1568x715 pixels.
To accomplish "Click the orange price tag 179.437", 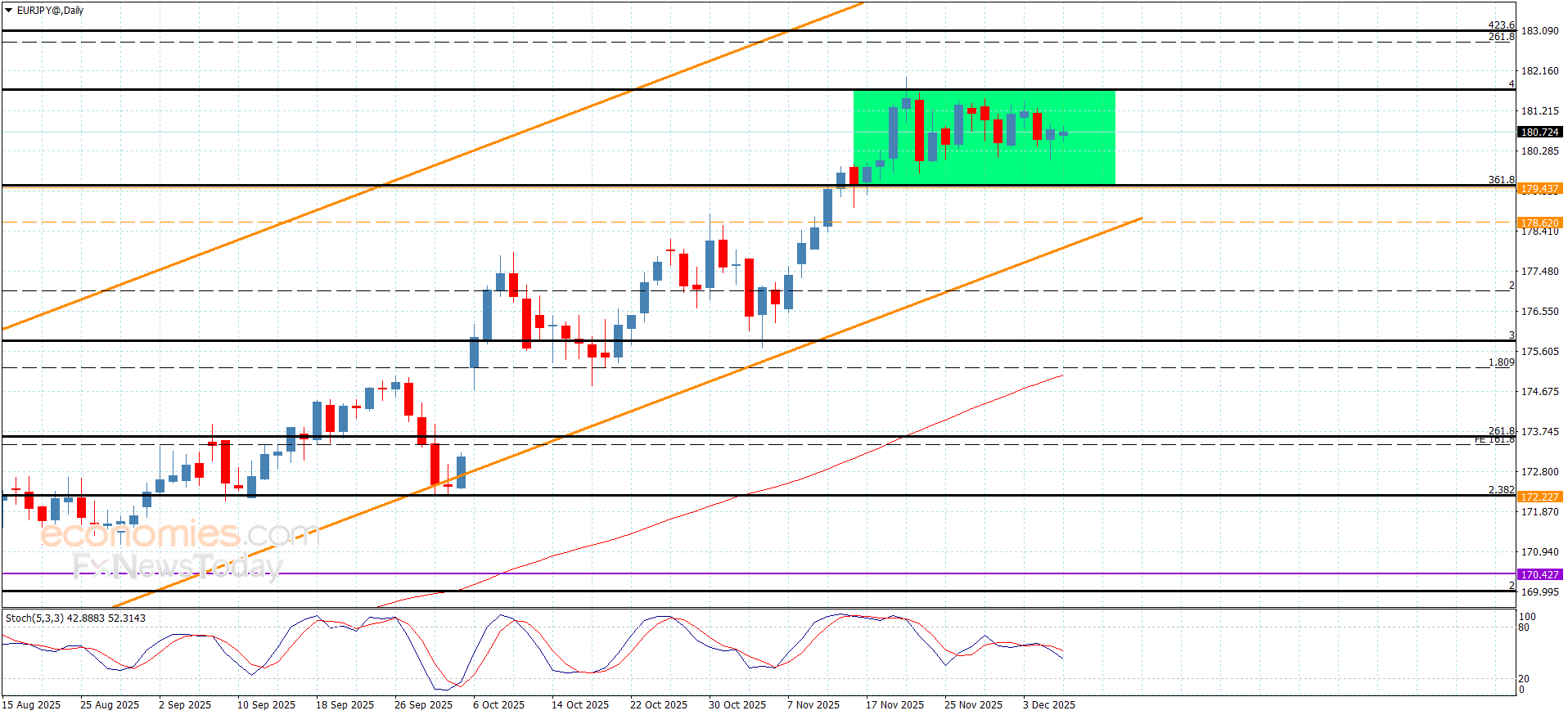I will (1539, 189).
